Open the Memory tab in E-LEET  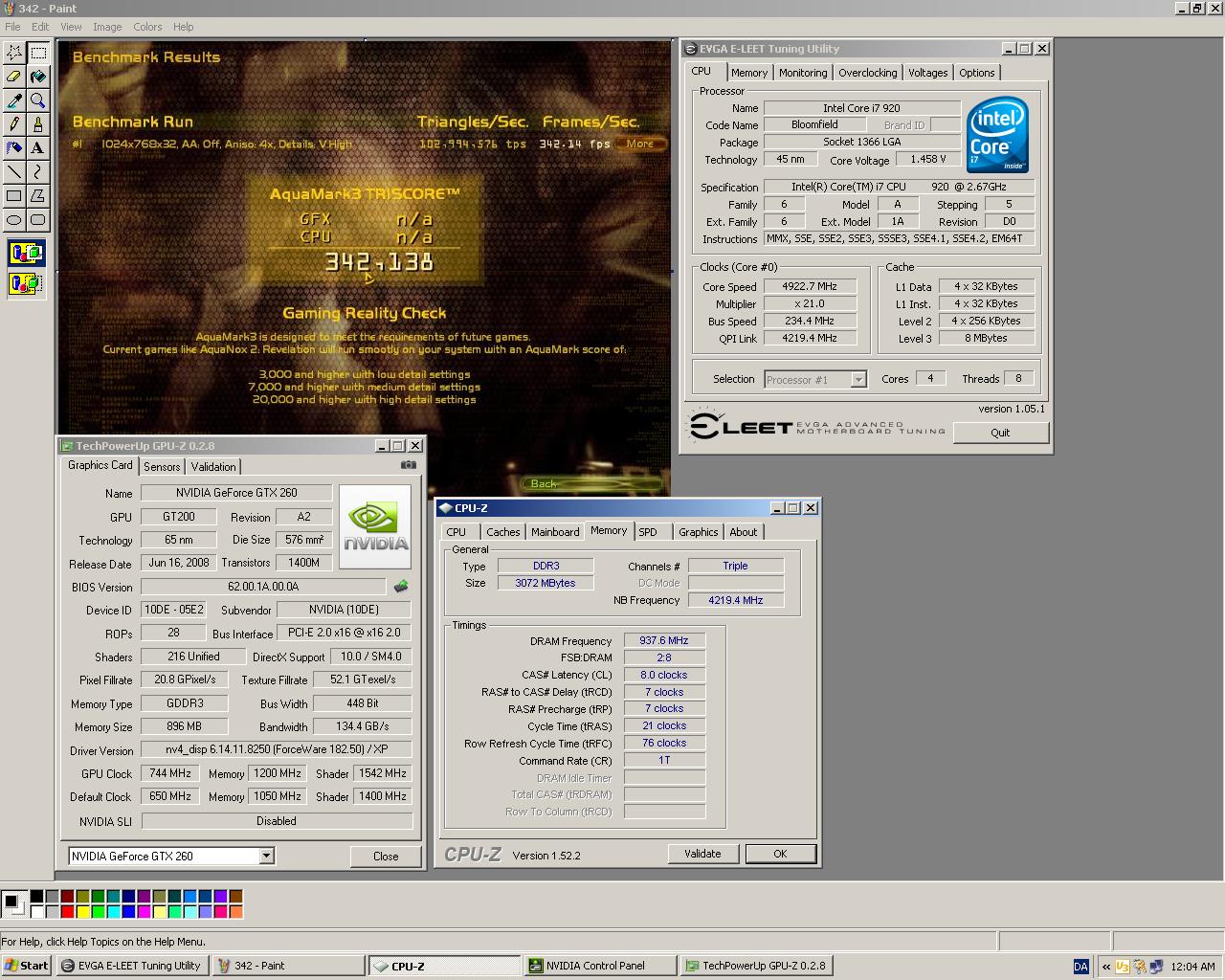click(748, 73)
